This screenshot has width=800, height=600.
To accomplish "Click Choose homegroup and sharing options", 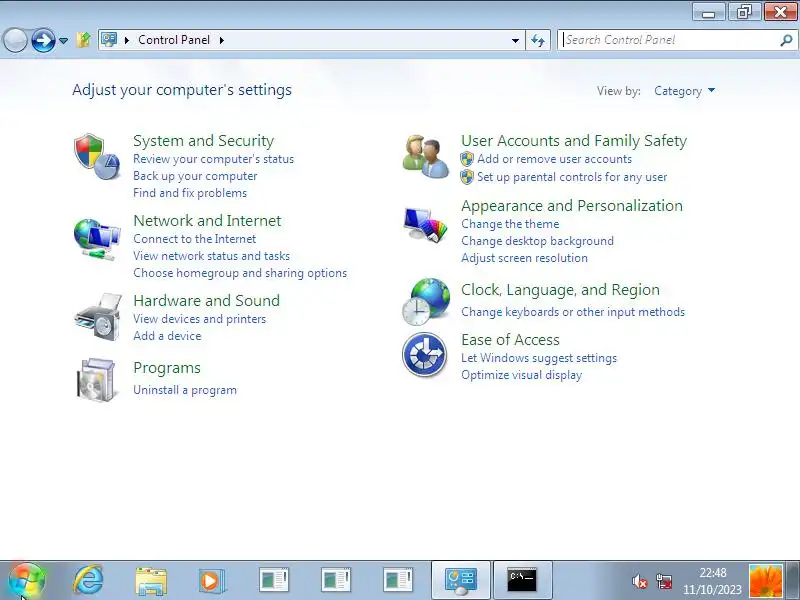I will 240,273.
